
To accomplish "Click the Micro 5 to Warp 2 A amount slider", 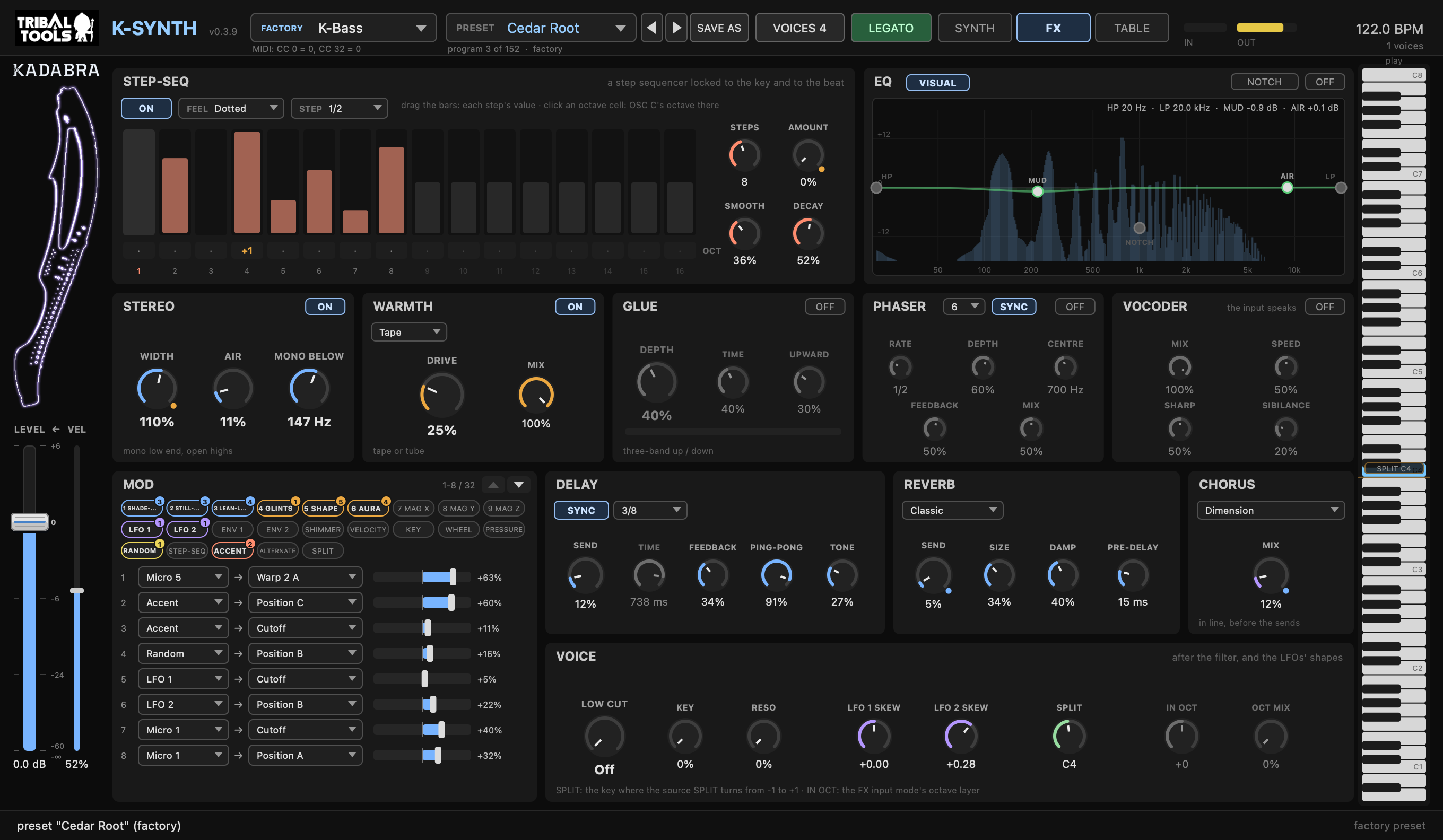I will pyautogui.click(x=422, y=577).
